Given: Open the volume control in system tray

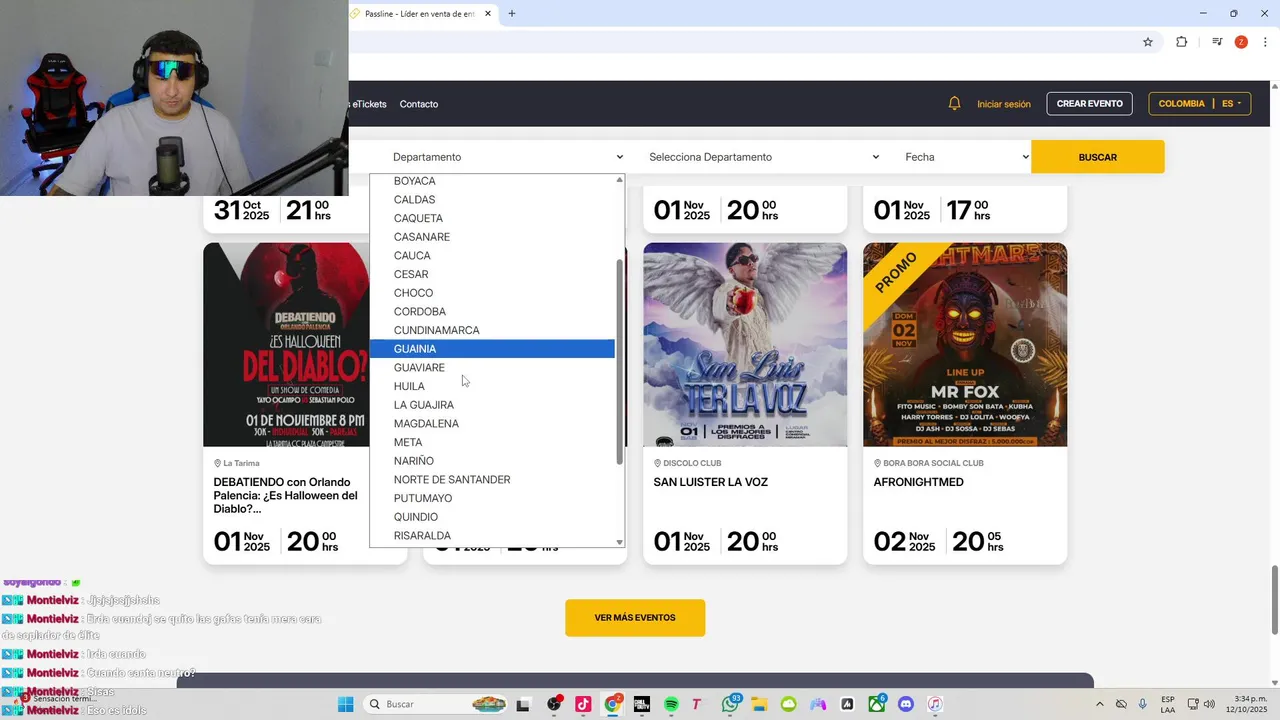Looking at the screenshot, I should pyautogui.click(x=1208, y=704).
